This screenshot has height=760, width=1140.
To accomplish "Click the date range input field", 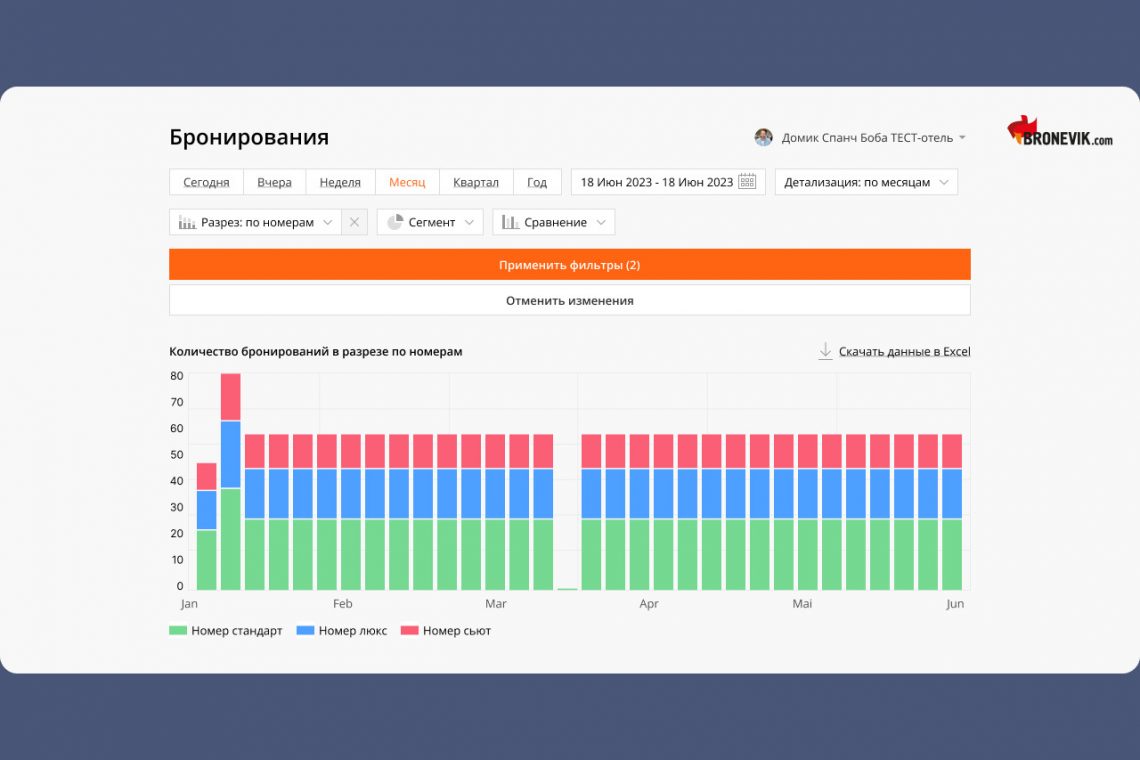I will [x=657, y=182].
